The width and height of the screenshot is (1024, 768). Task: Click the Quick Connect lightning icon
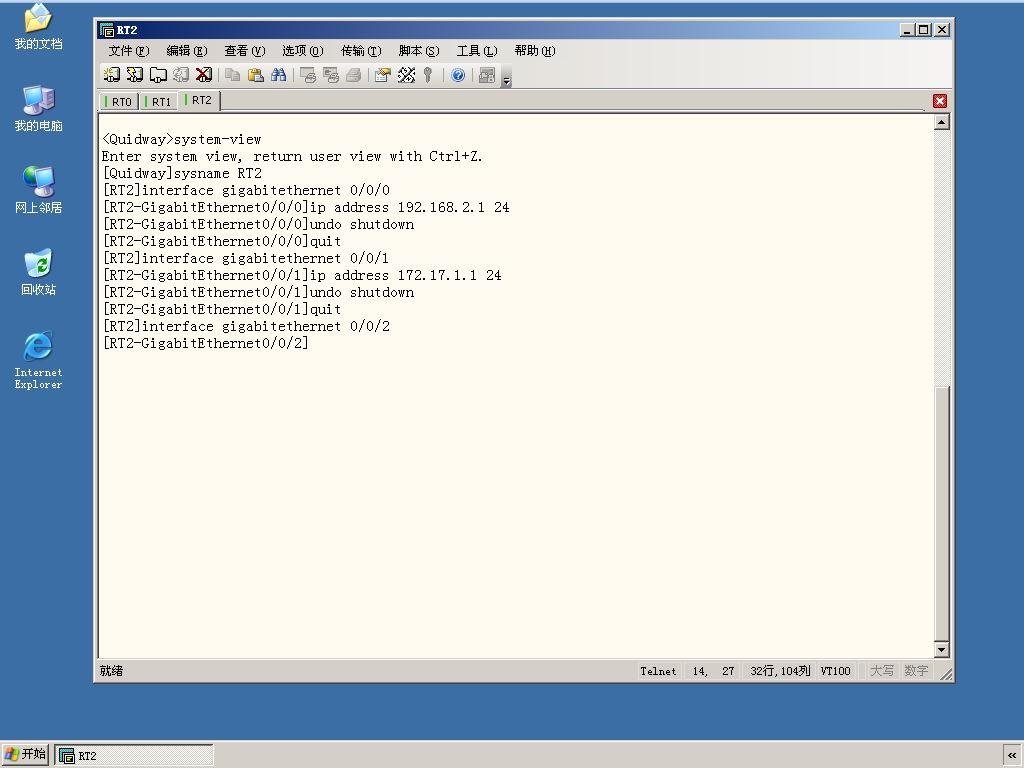[135, 75]
